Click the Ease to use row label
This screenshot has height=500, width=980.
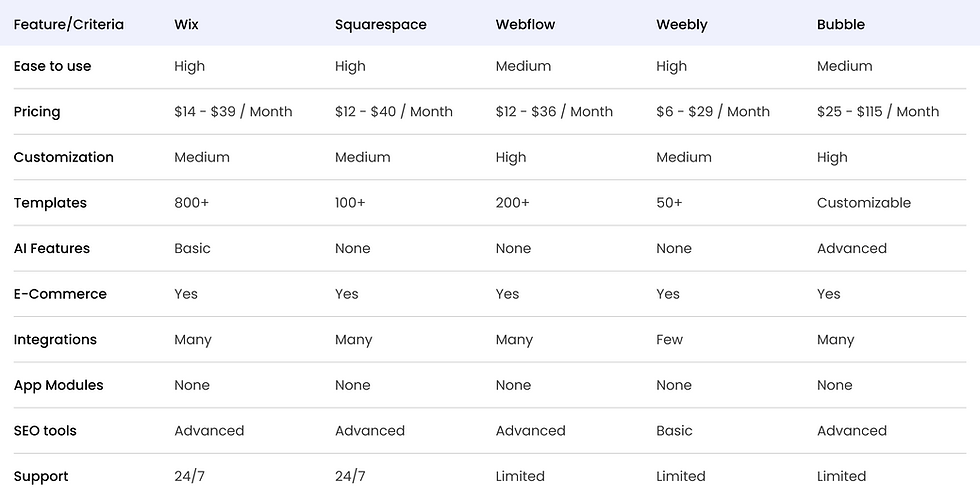(x=52, y=66)
